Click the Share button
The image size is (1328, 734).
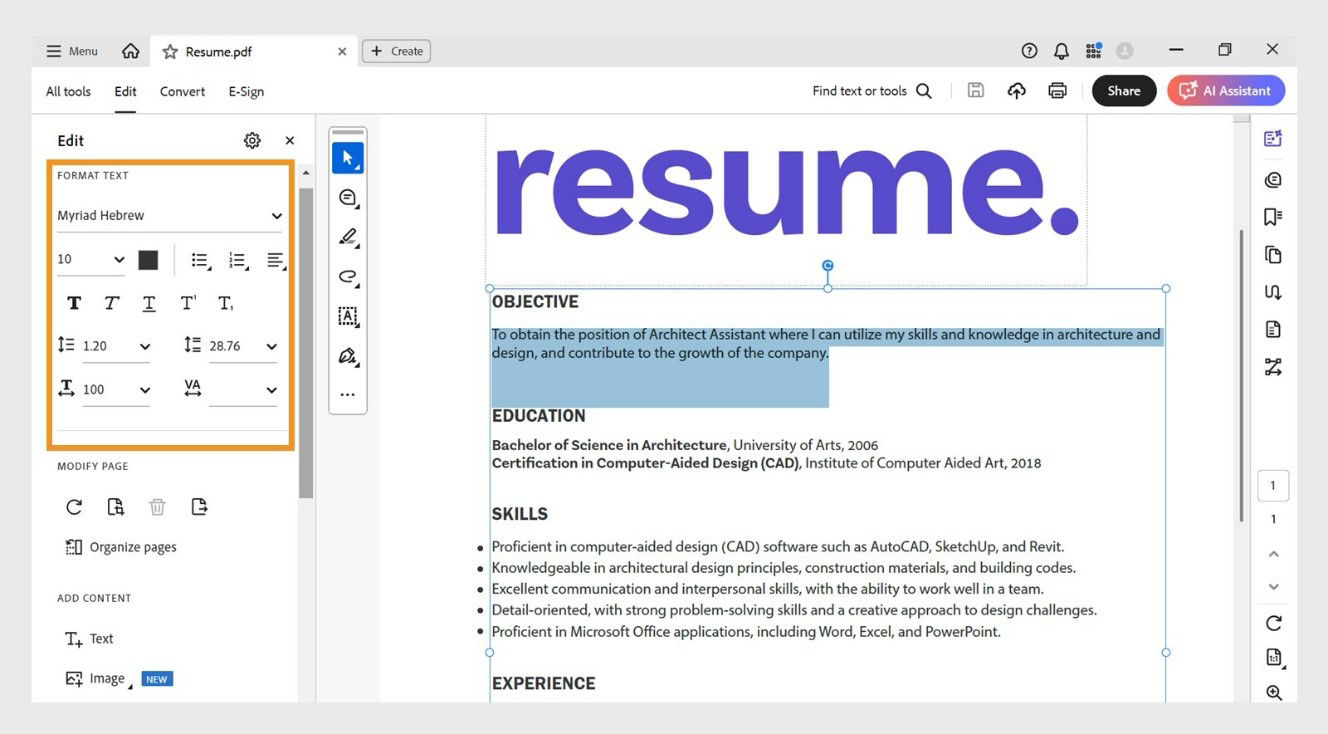pos(1123,90)
